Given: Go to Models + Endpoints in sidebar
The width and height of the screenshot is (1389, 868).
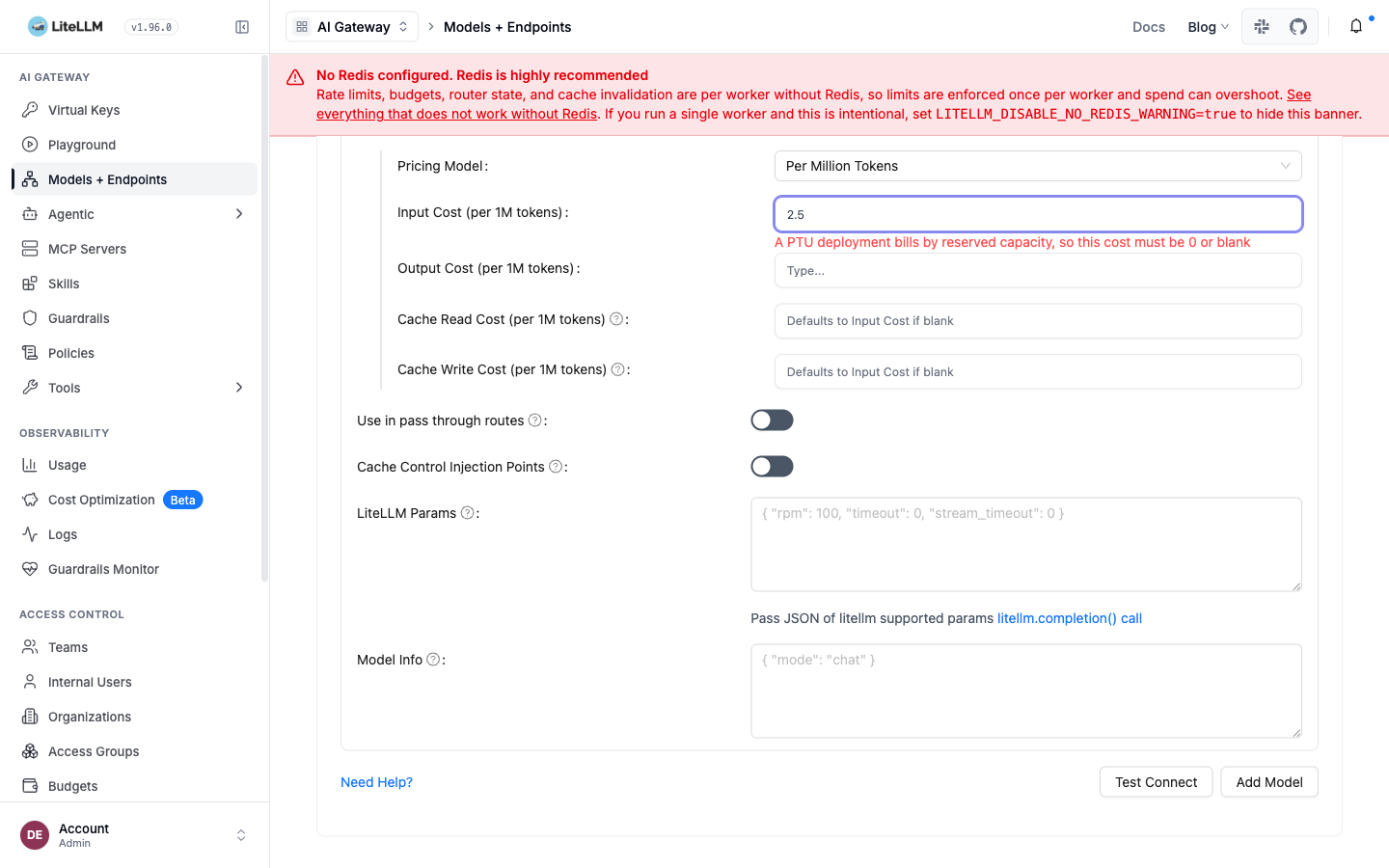Looking at the screenshot, I should 134,179.
